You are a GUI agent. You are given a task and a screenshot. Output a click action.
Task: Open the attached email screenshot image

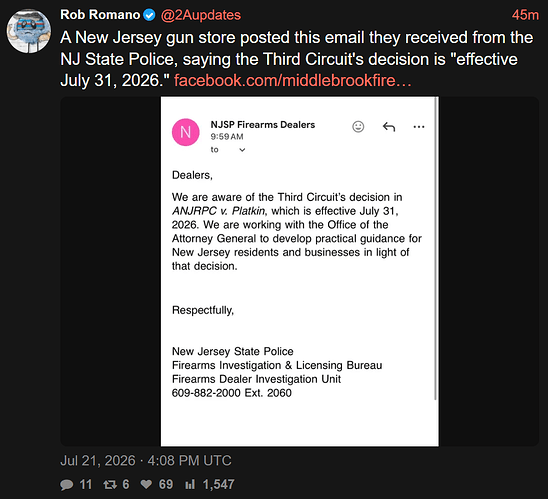click(x=300, y=271)
